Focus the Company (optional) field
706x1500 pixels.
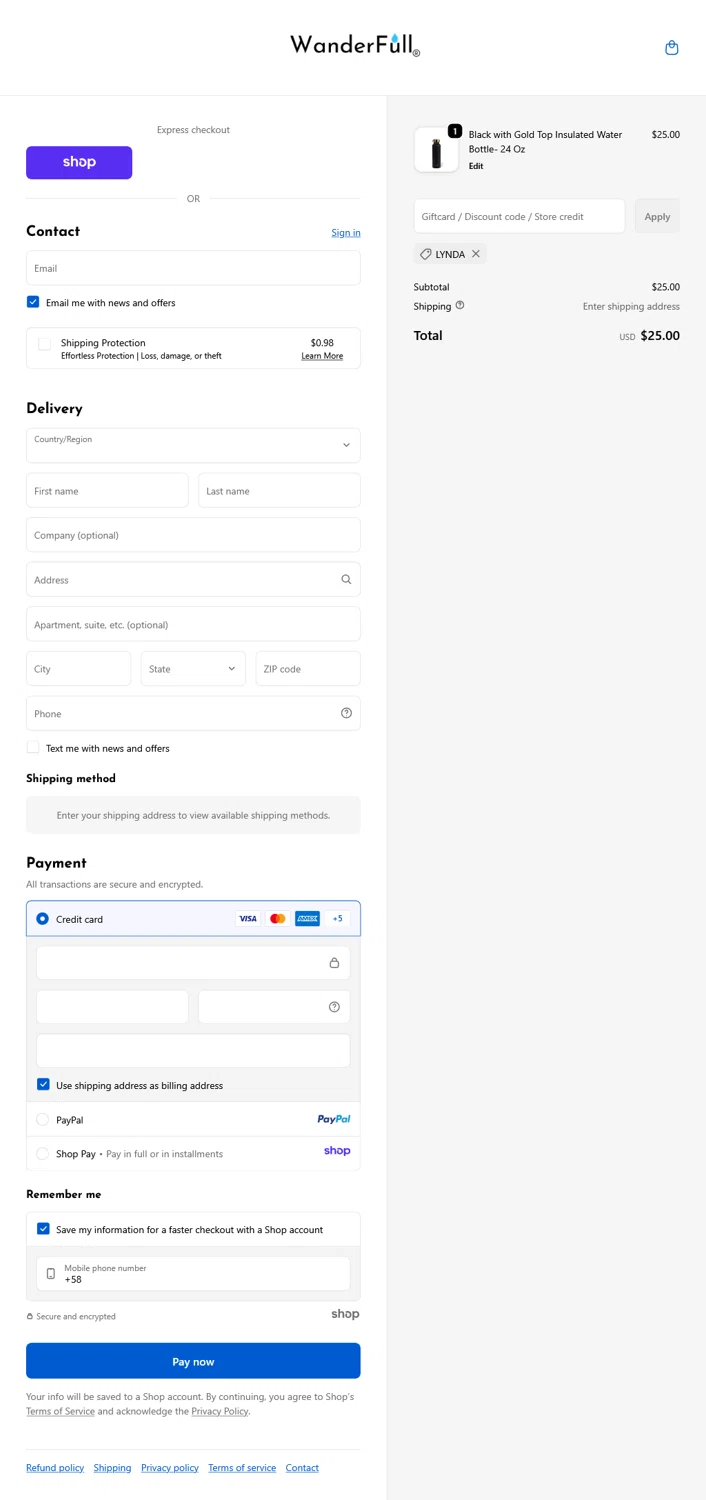click(x=193, y=535)
